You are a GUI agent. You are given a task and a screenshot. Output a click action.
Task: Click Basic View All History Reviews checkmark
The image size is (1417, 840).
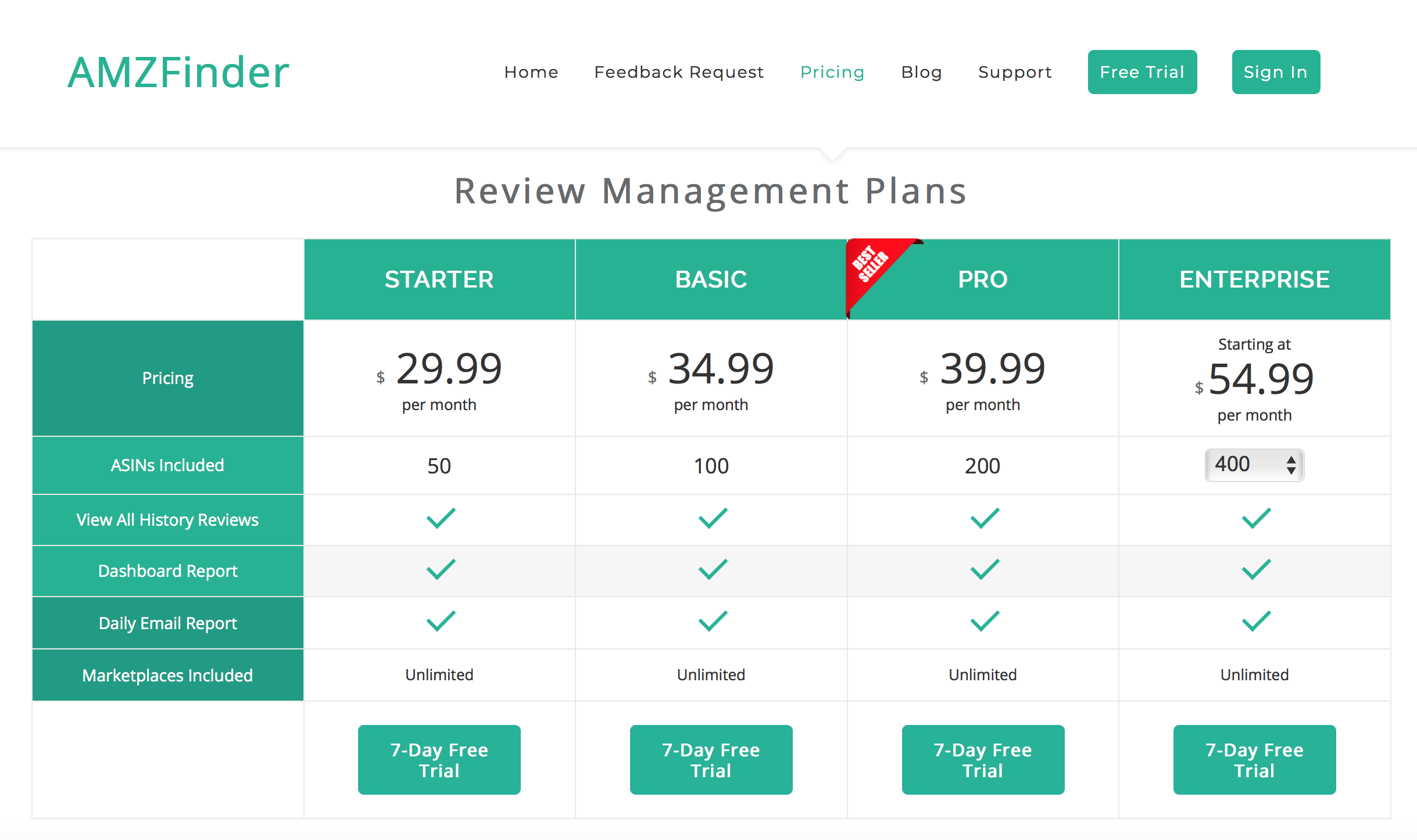click(713, 518)
